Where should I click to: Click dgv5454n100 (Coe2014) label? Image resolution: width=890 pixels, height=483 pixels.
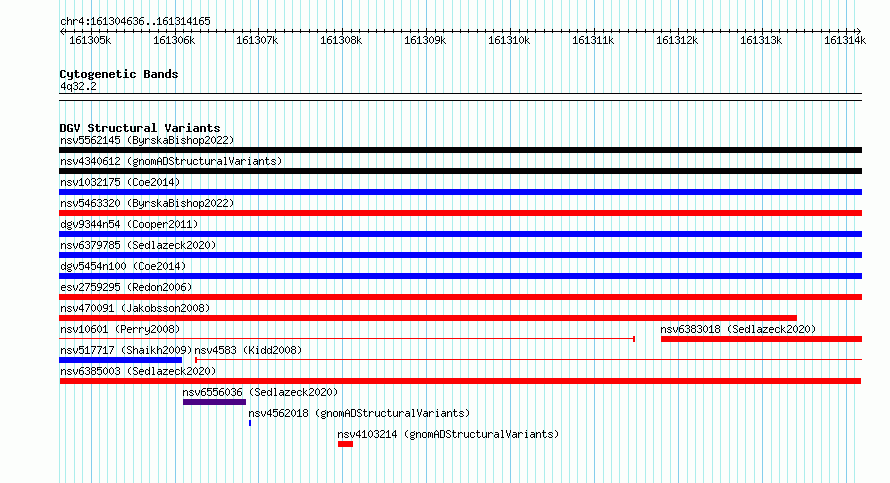pyautogui.click(x=123, y=266)
